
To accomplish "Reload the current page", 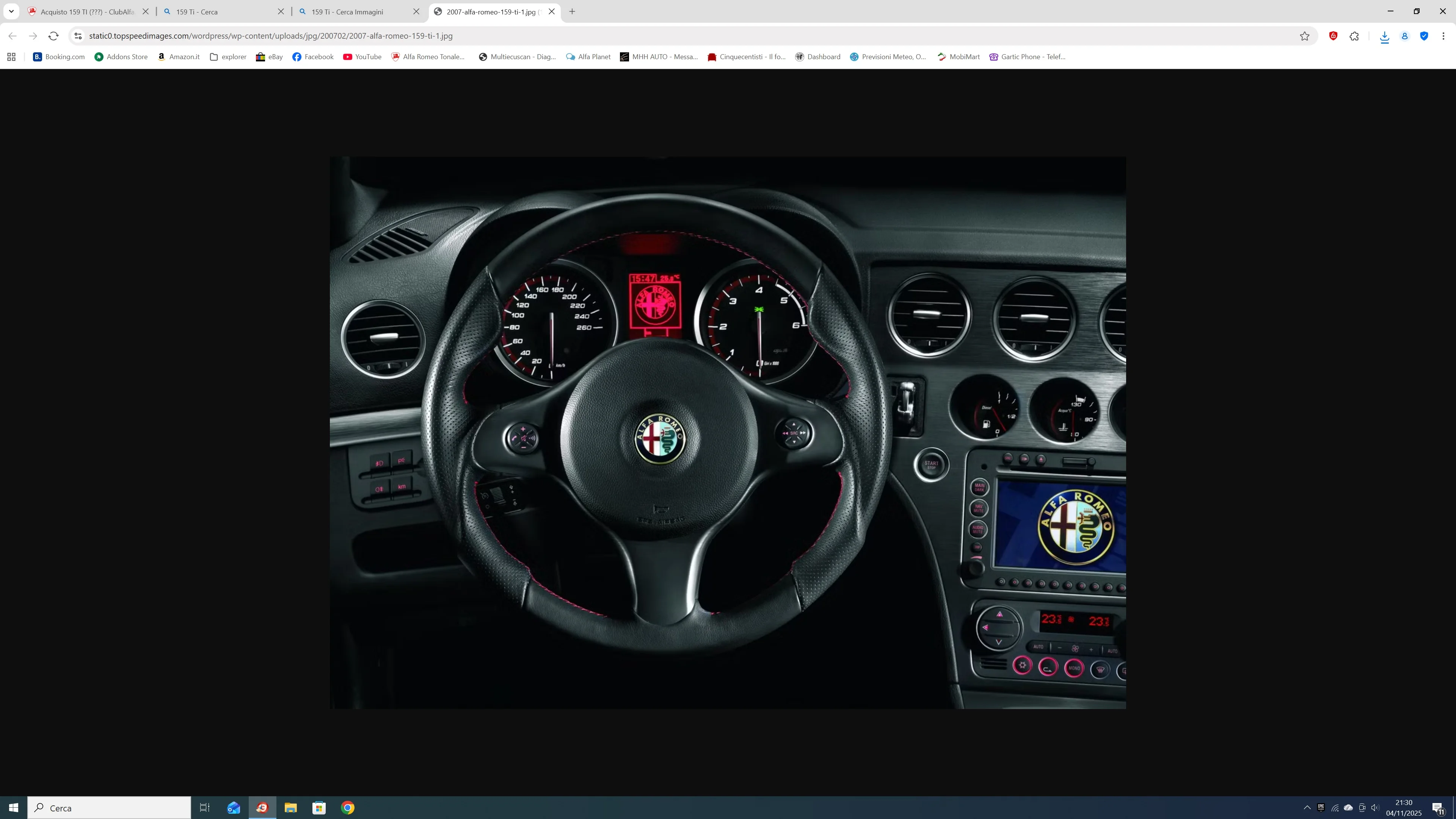I will (53, 36).
